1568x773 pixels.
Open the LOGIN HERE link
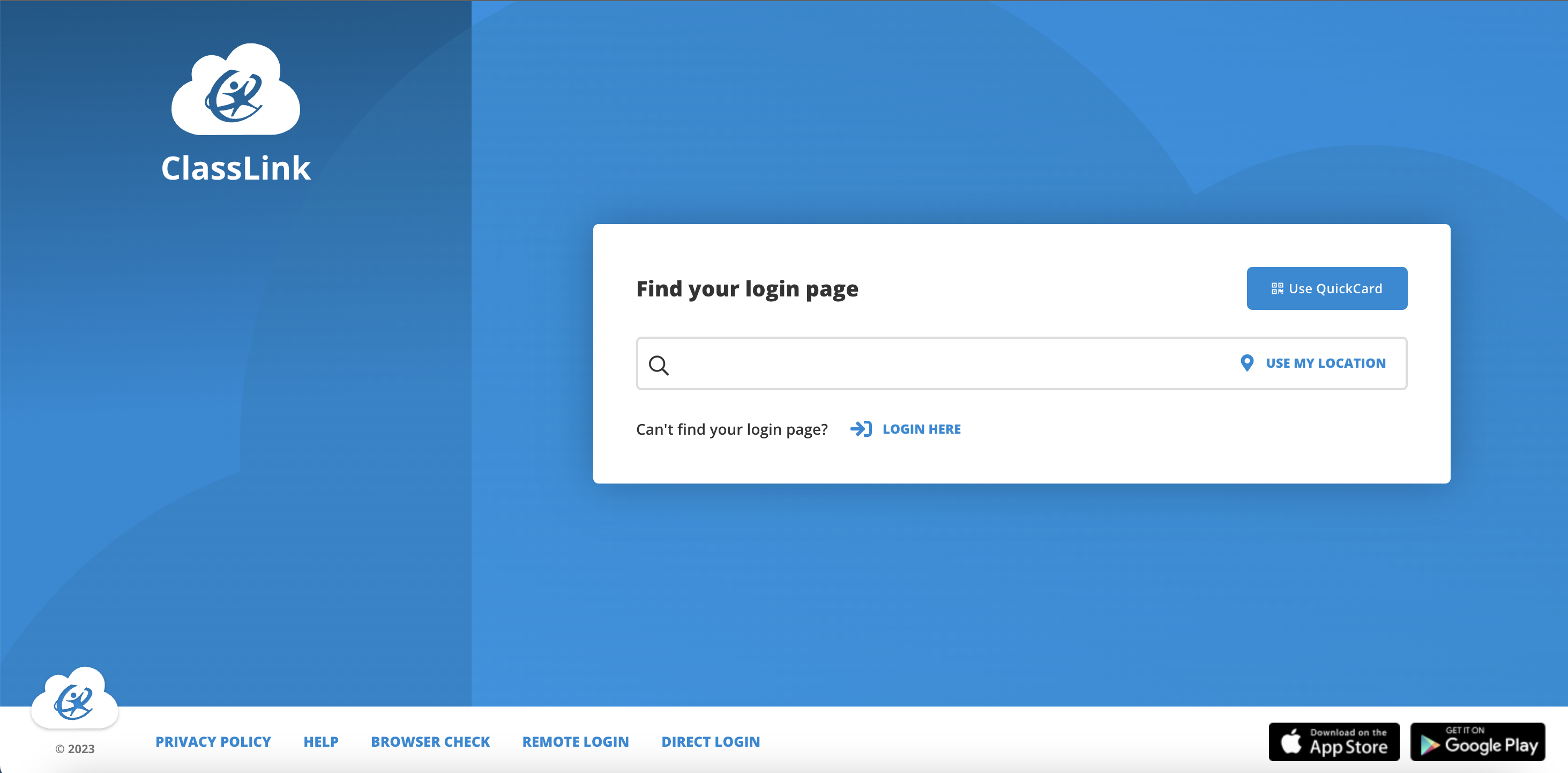pos(921,429)
